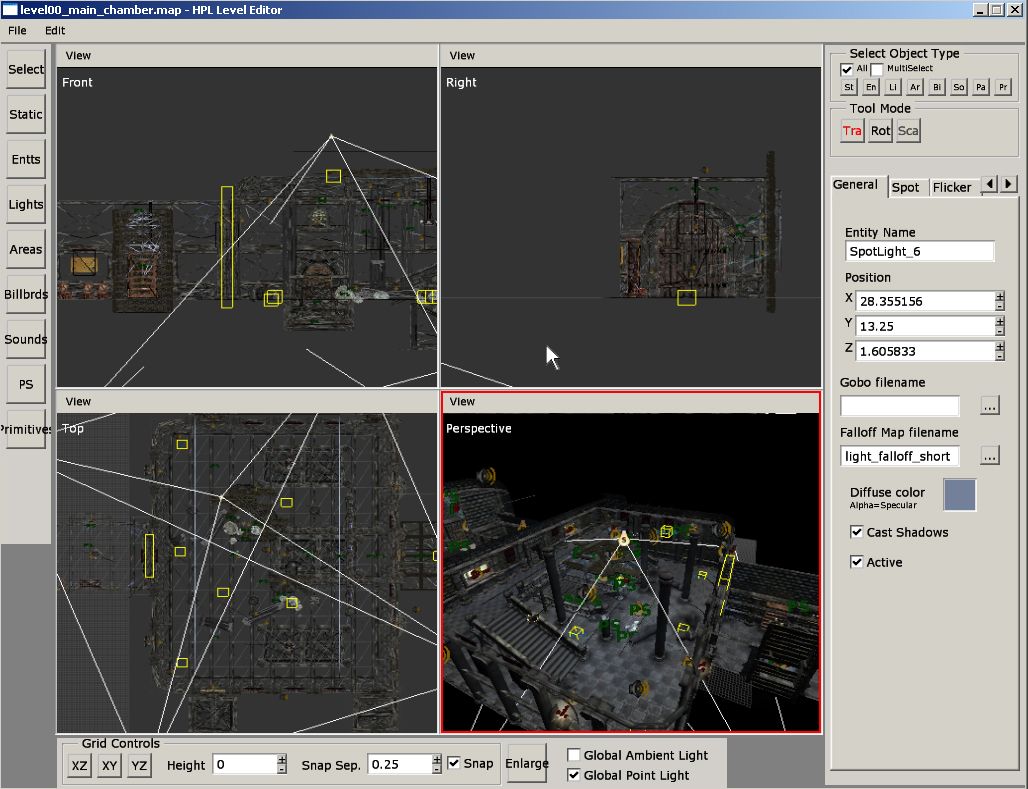The height and width of the screenshot is (789, 1028).
Task: Select the Lights tool in left sidebar
Action: click(26, 204)
